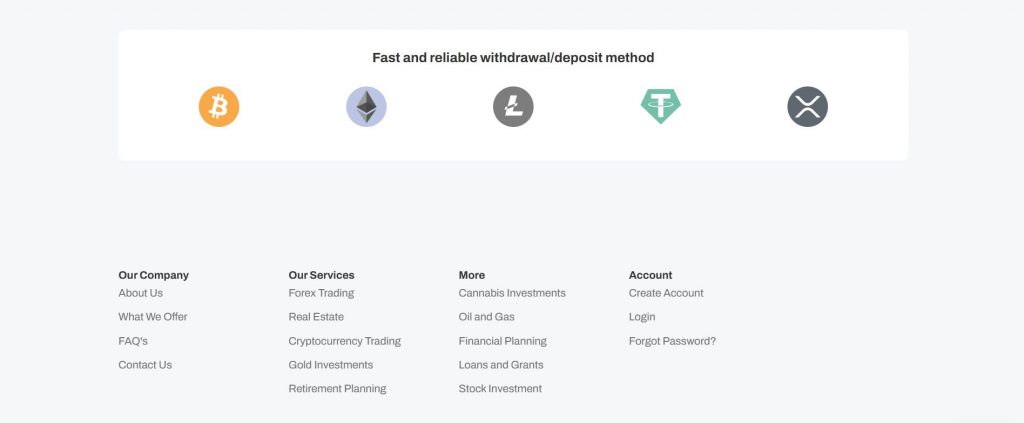The image size is (1024, 423).
Task: Open the About Us link
Action: tap(141, 293)
